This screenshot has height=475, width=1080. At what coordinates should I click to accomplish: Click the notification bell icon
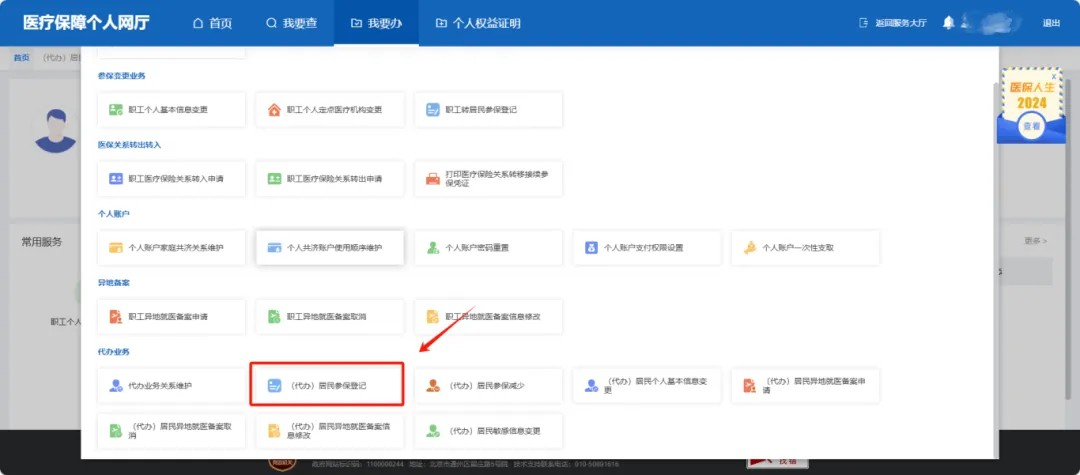pos(948,23)
